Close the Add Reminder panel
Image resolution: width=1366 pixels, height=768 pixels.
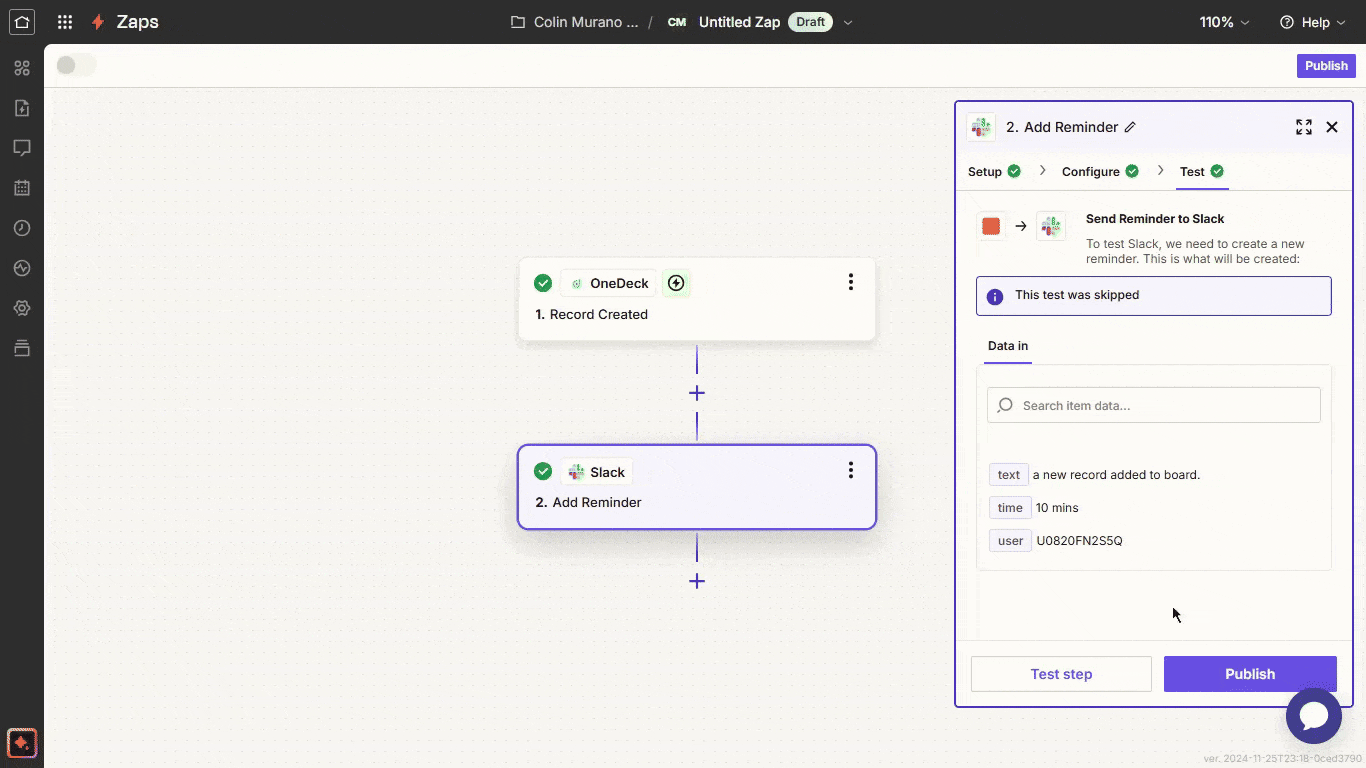click(1332, 127)
